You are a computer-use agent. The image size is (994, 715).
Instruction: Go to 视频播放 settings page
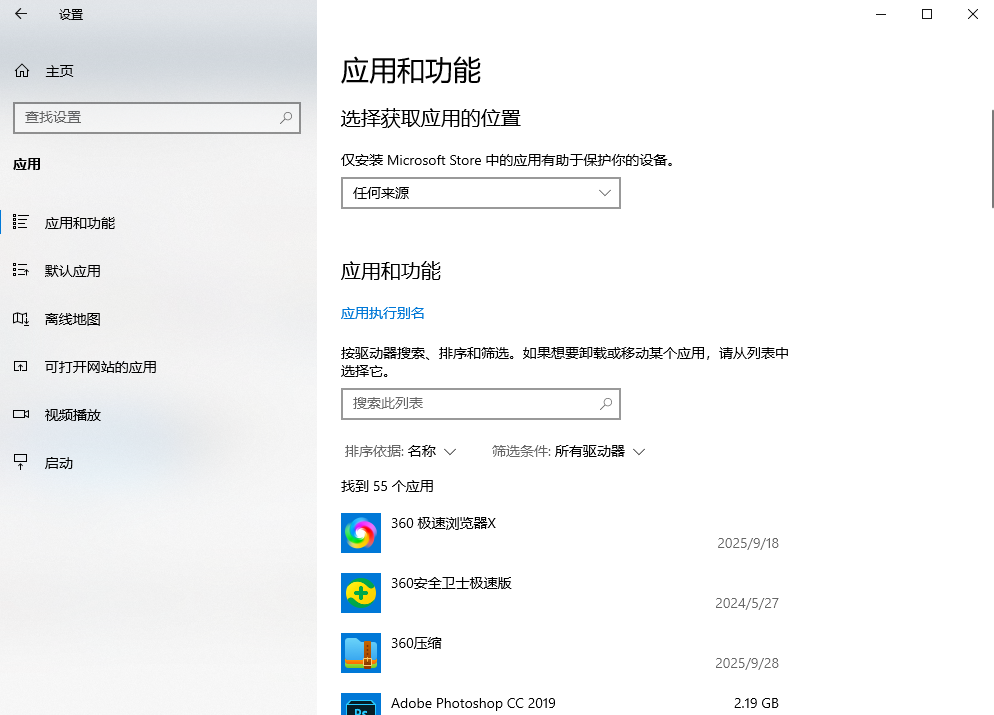pyautogui.click(x=72, y=415)
